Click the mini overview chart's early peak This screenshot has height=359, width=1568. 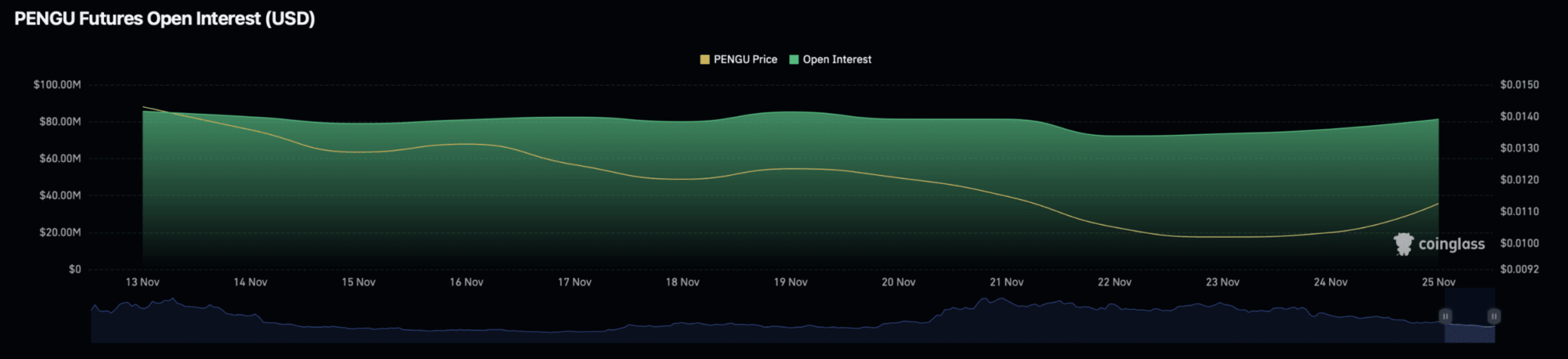(174, 300)
